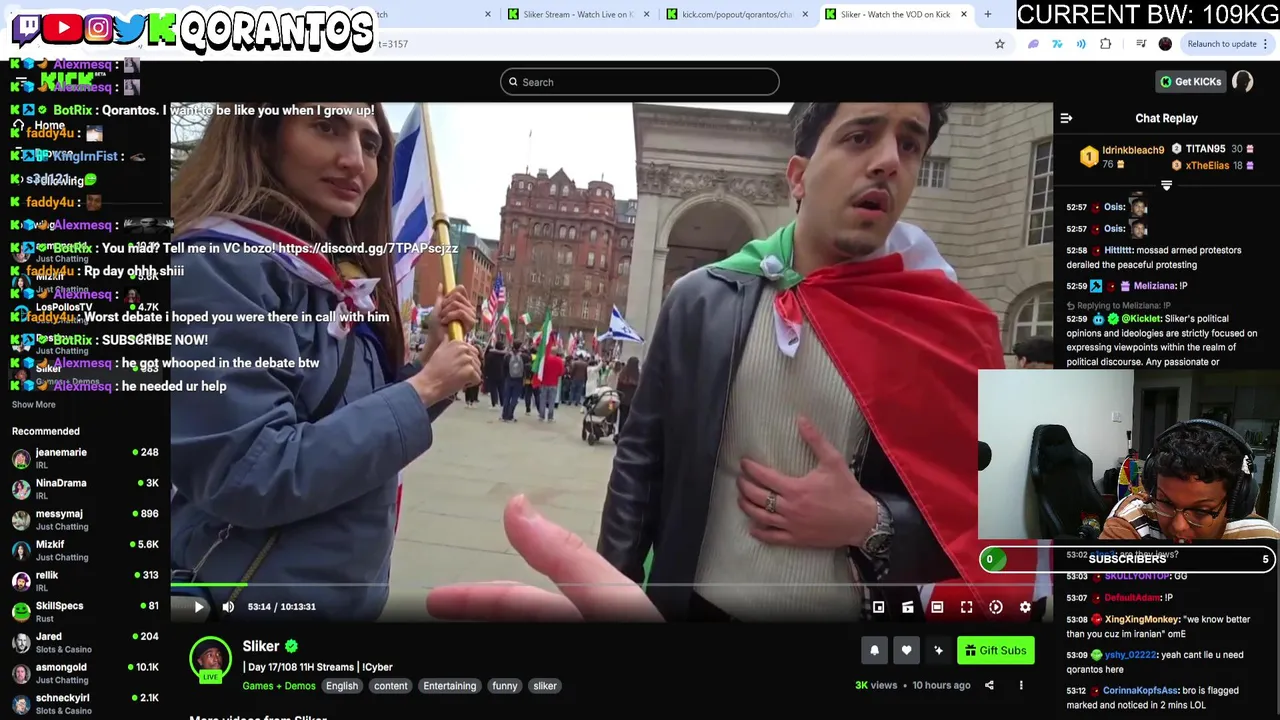
Task: Click top gifter Idrinkbleach9 in chat
Action: tap(1133, 150)
